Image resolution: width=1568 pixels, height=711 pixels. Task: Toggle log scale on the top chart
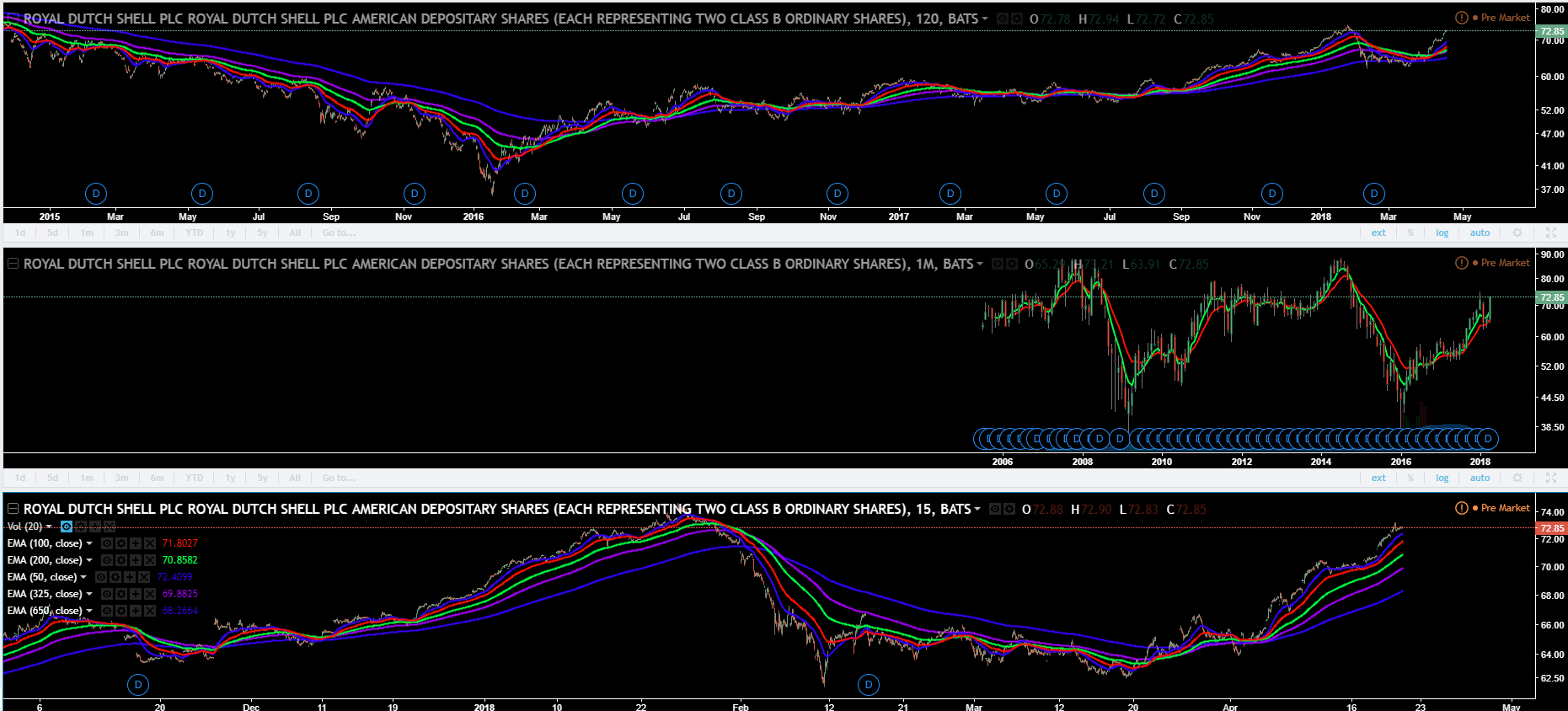pyautogui.click(x=1442, y=233)
